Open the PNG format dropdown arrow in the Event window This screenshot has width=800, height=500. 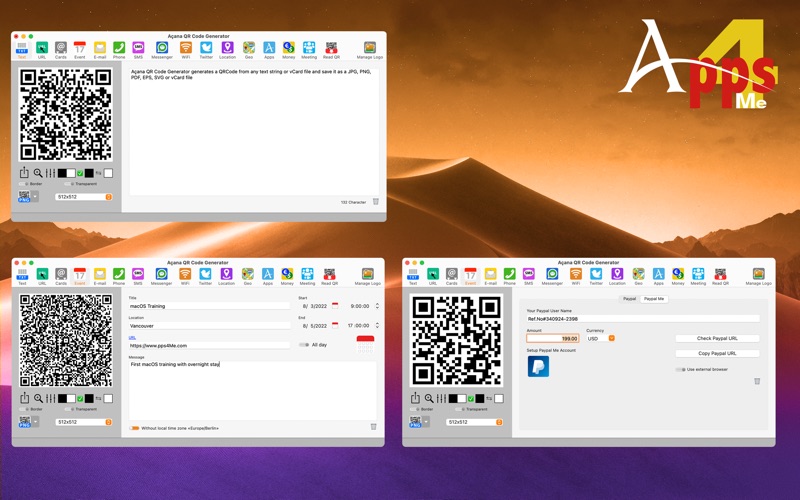35,422
